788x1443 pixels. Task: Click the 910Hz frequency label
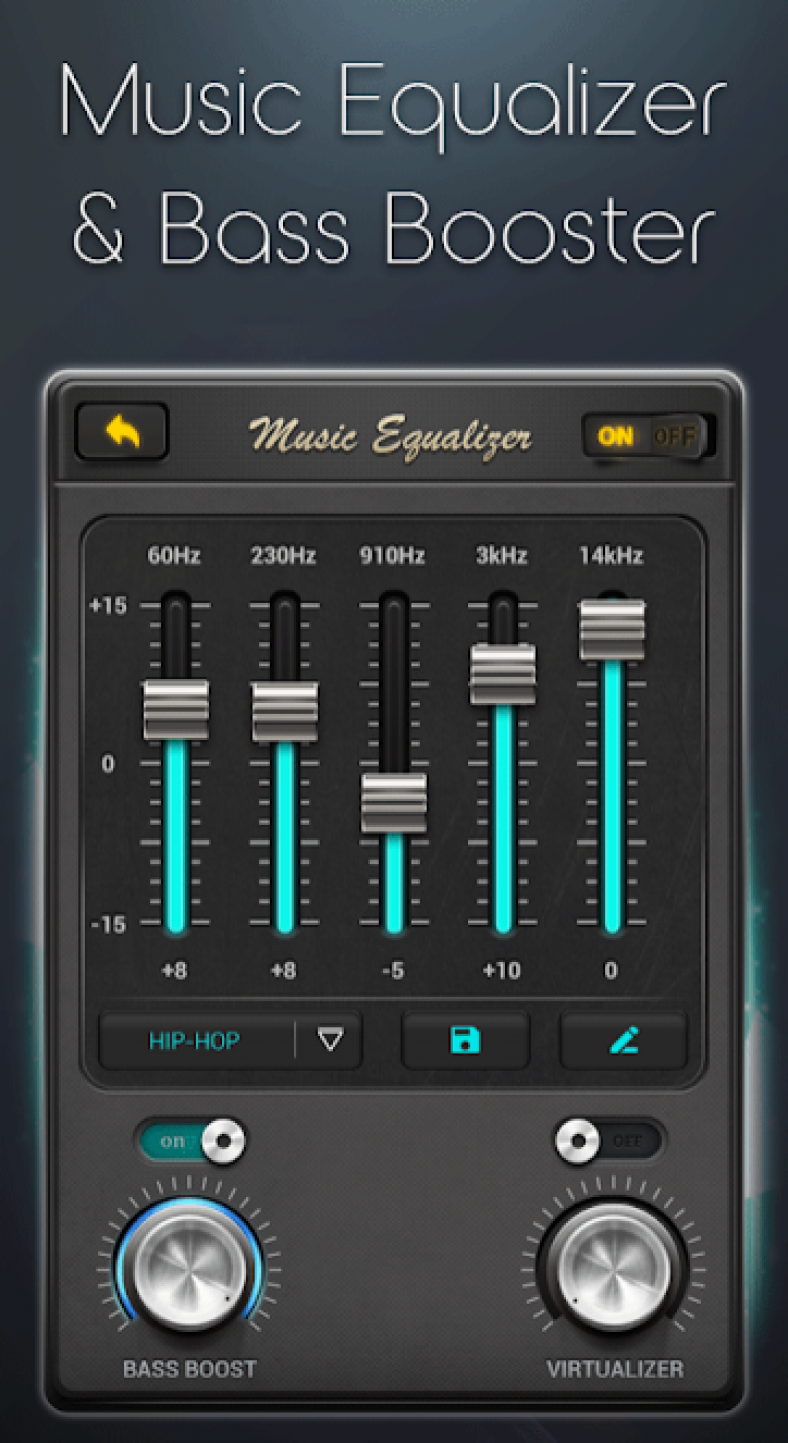[393, 556]
